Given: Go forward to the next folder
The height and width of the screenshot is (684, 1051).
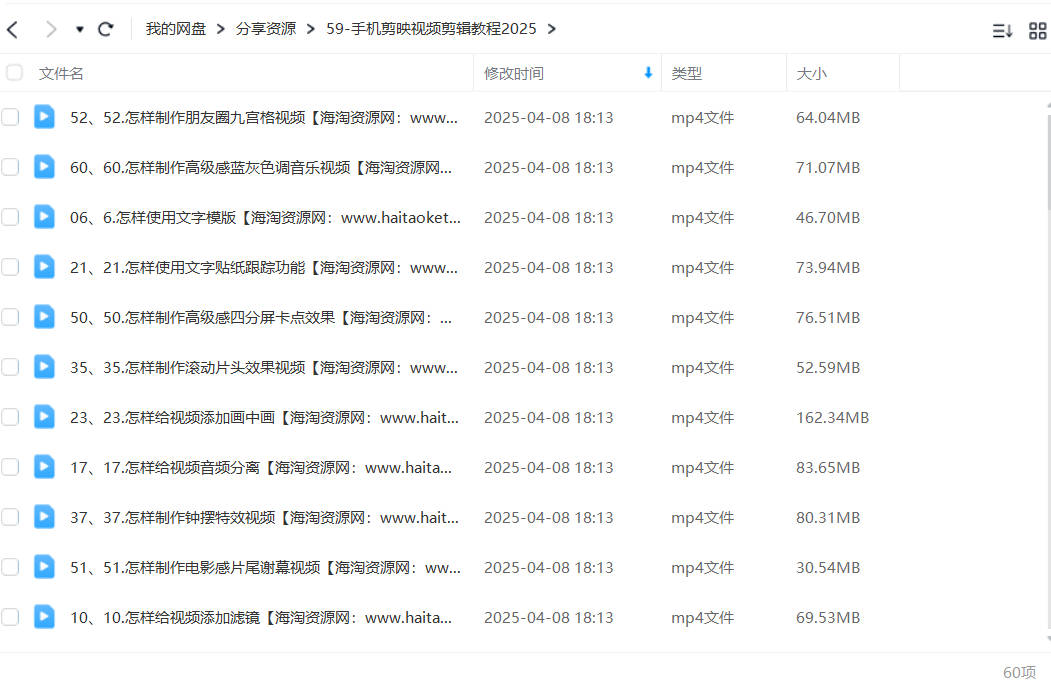Looking at the screenshot, I should [51, 29].
